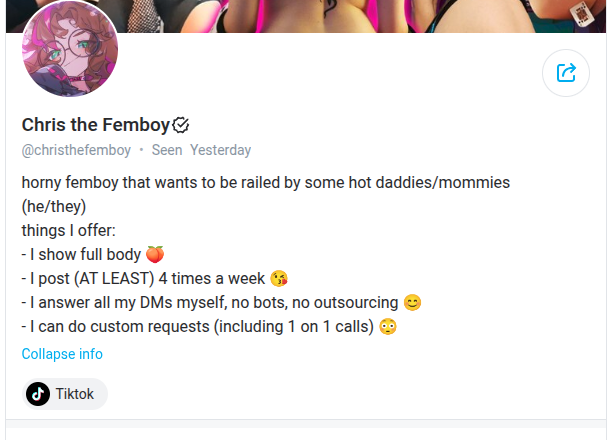Click the kissing face emoji
The height and width of the screenshot is (440, 609).
279,279
